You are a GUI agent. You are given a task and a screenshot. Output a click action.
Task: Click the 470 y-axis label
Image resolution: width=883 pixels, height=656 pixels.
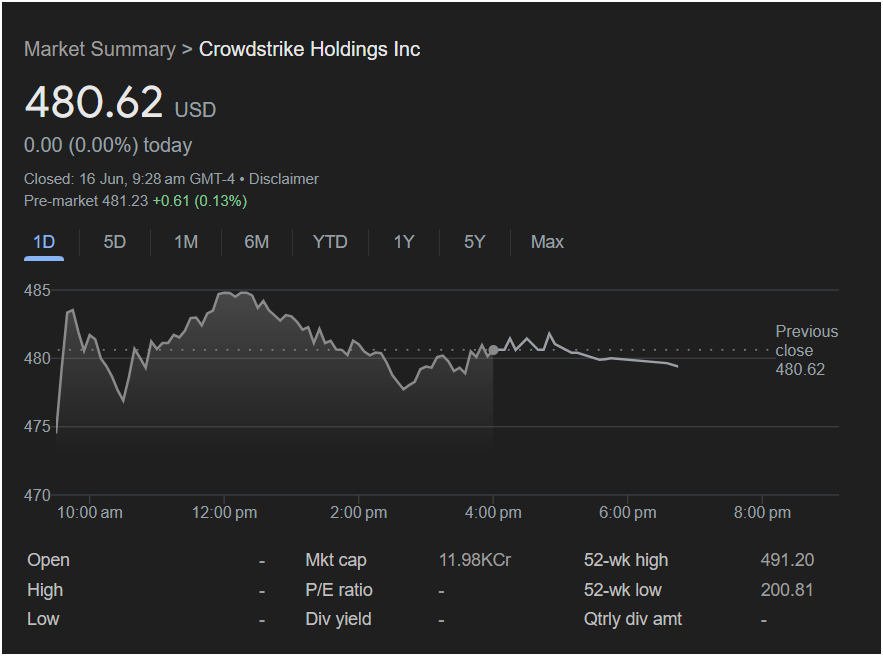(x=37, y=496)
